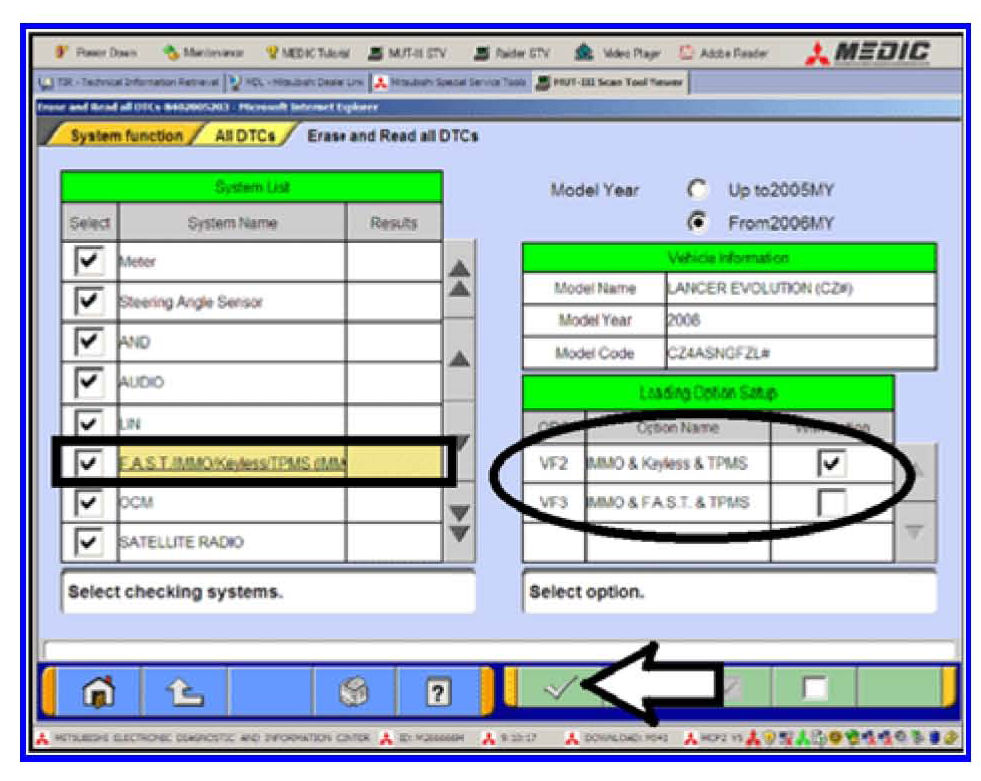The image size is (981, 781).
Task: Select the Up to2005MY radio button
Action: [698, 190]
